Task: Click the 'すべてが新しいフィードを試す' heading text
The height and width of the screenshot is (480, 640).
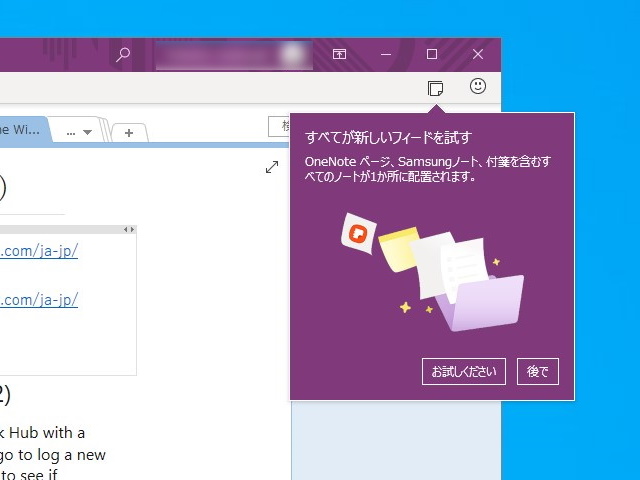Action: pyautogui.click(x=388, y=138)
